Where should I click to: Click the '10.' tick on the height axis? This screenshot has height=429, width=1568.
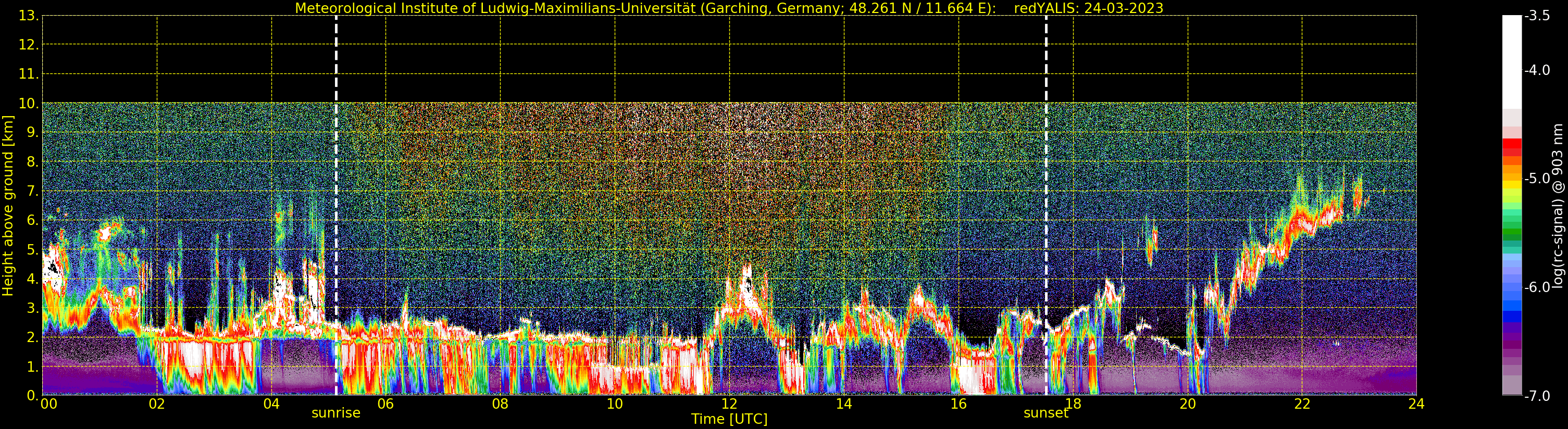click(29, 104)
